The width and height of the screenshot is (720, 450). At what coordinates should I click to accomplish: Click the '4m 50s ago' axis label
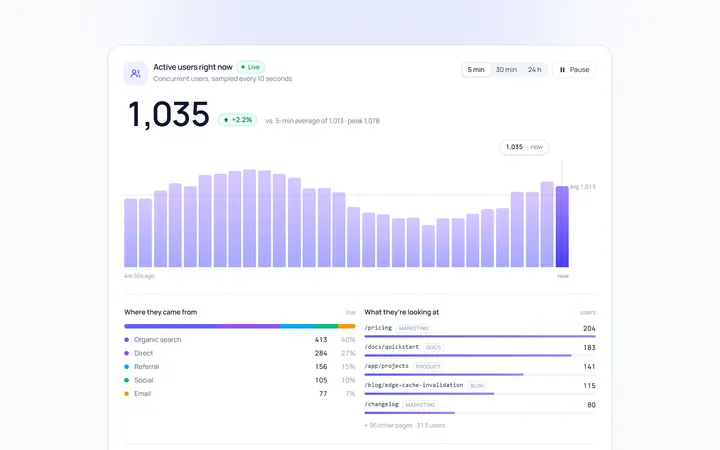click(x=139, y=276)
